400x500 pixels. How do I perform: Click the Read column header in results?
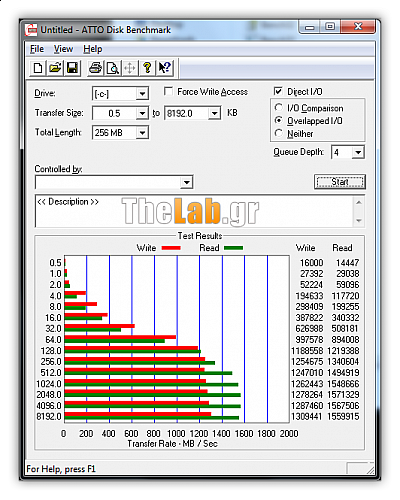tap(342, 248)
